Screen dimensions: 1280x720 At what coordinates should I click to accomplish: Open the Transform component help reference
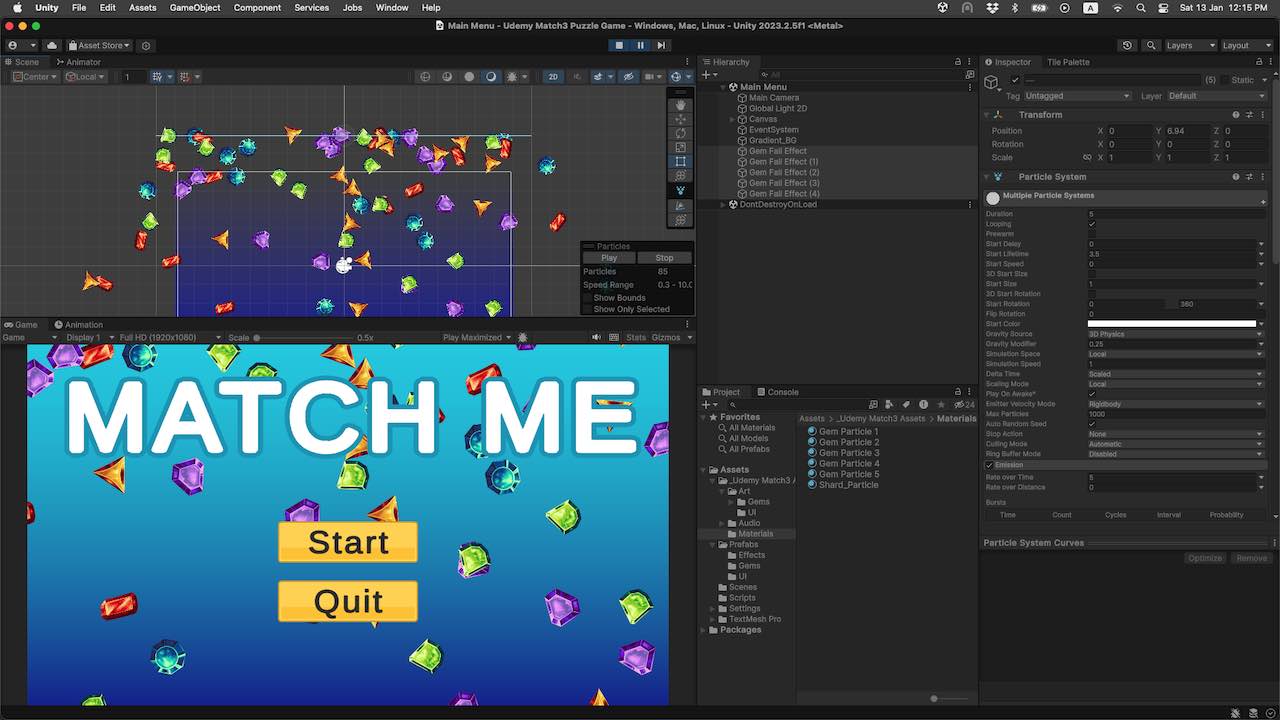point(1236,115)
